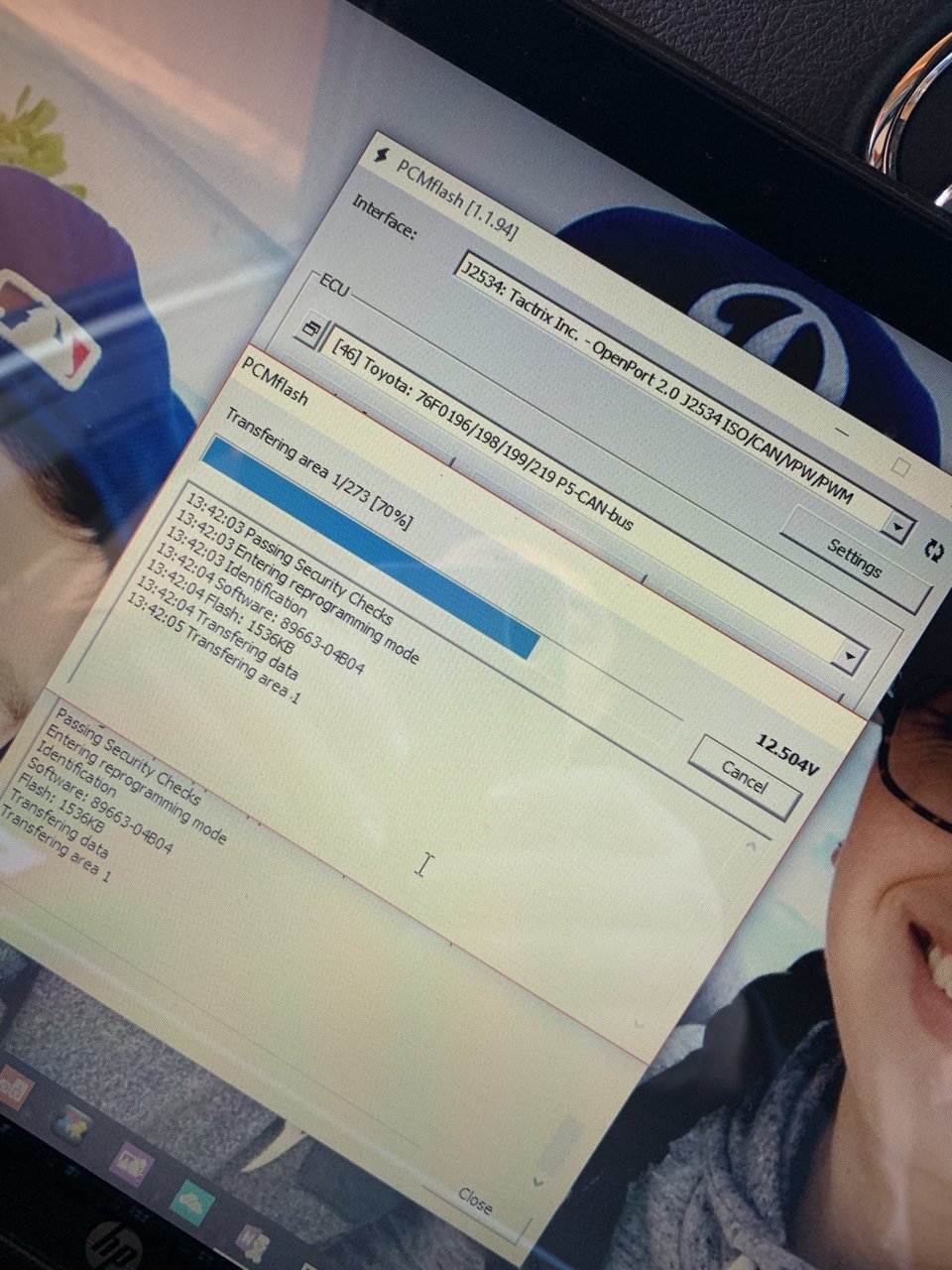Click the refresh interfaces icon beside the Interface dropdown
Viewport: 952px width, 1270px height.
click(932, 550)
